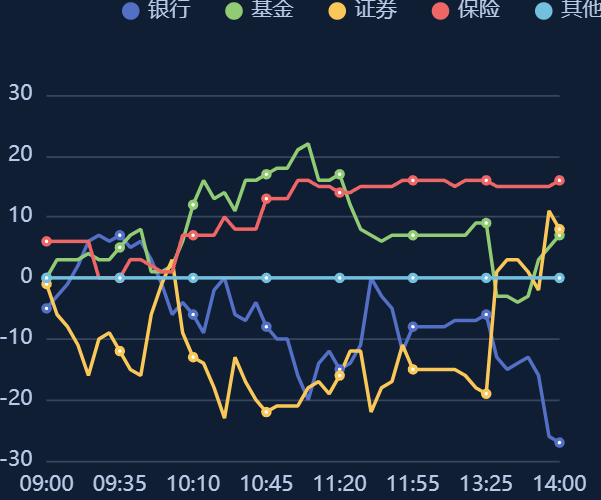Image resolution: width=601 pixels, height=500 pixels.
Task: Select the yellow data point at 13:25
Action: point(486,394)
